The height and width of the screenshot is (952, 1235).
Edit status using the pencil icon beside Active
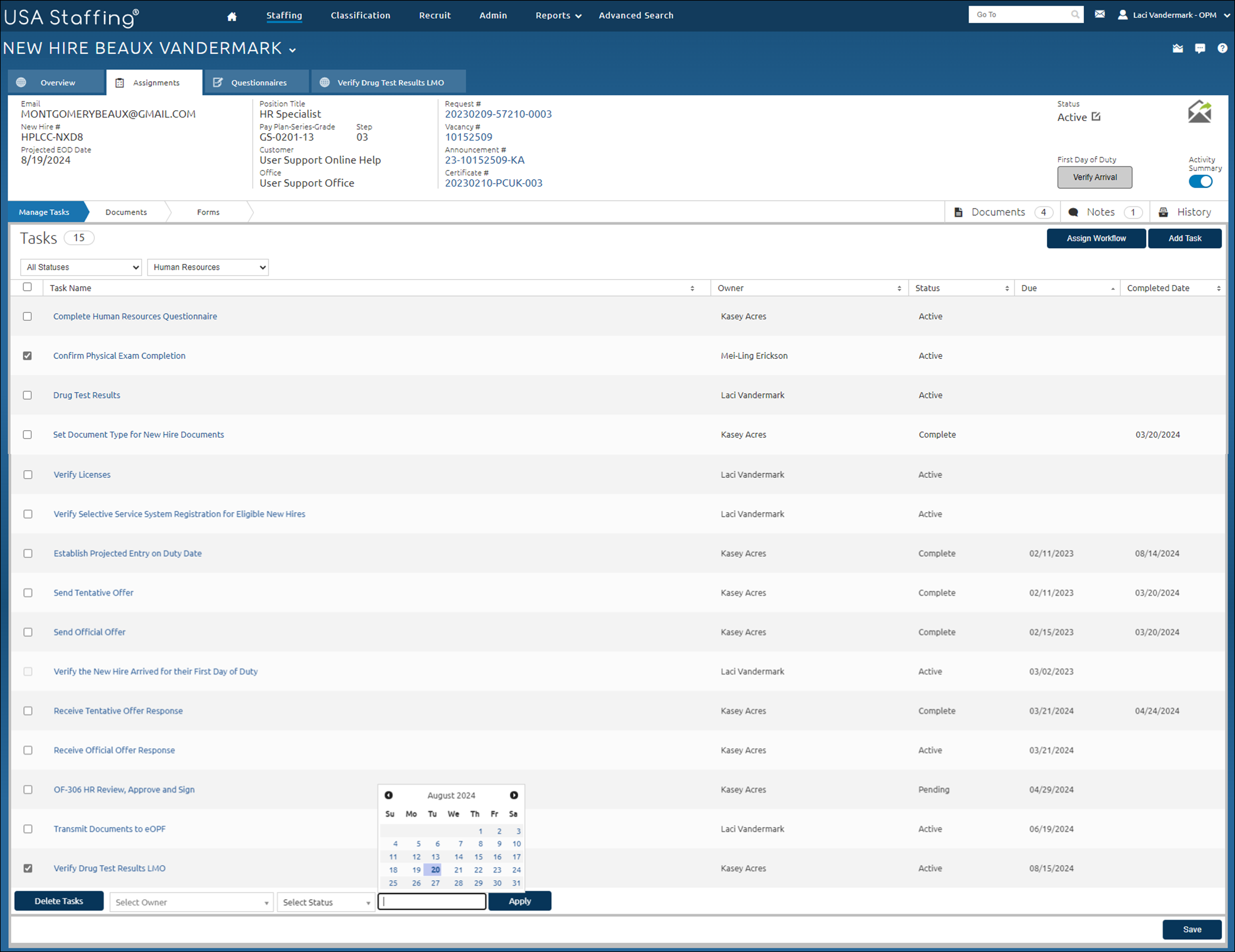point(1096,117)
